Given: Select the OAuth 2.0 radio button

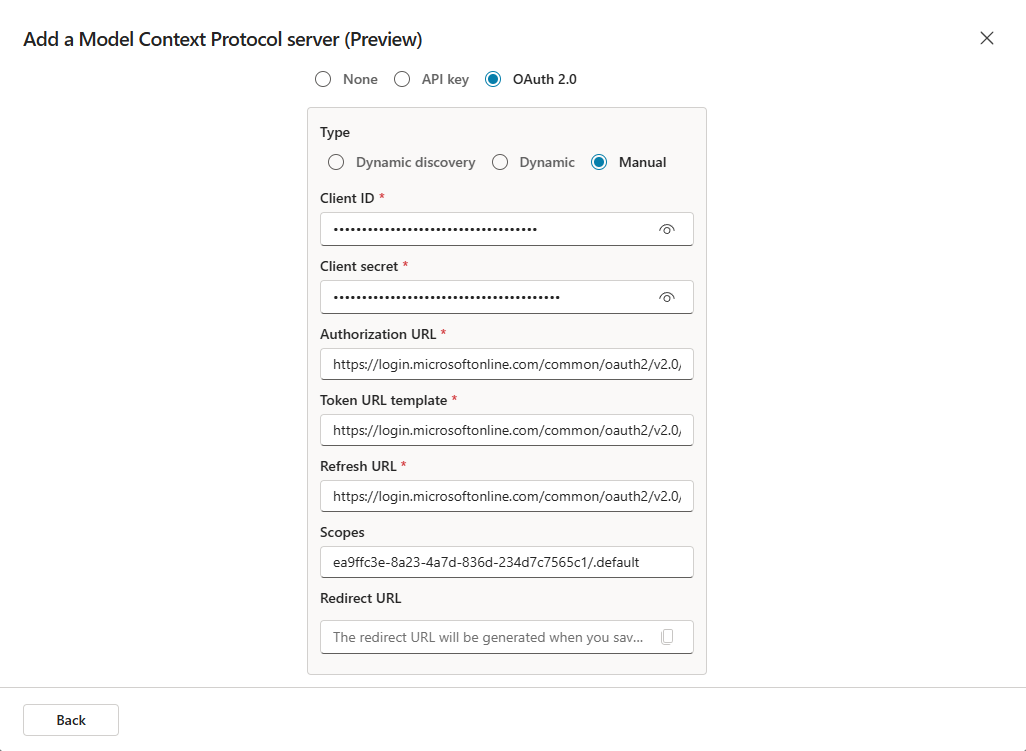Looking at the screenshot, I should coord(493,79).
